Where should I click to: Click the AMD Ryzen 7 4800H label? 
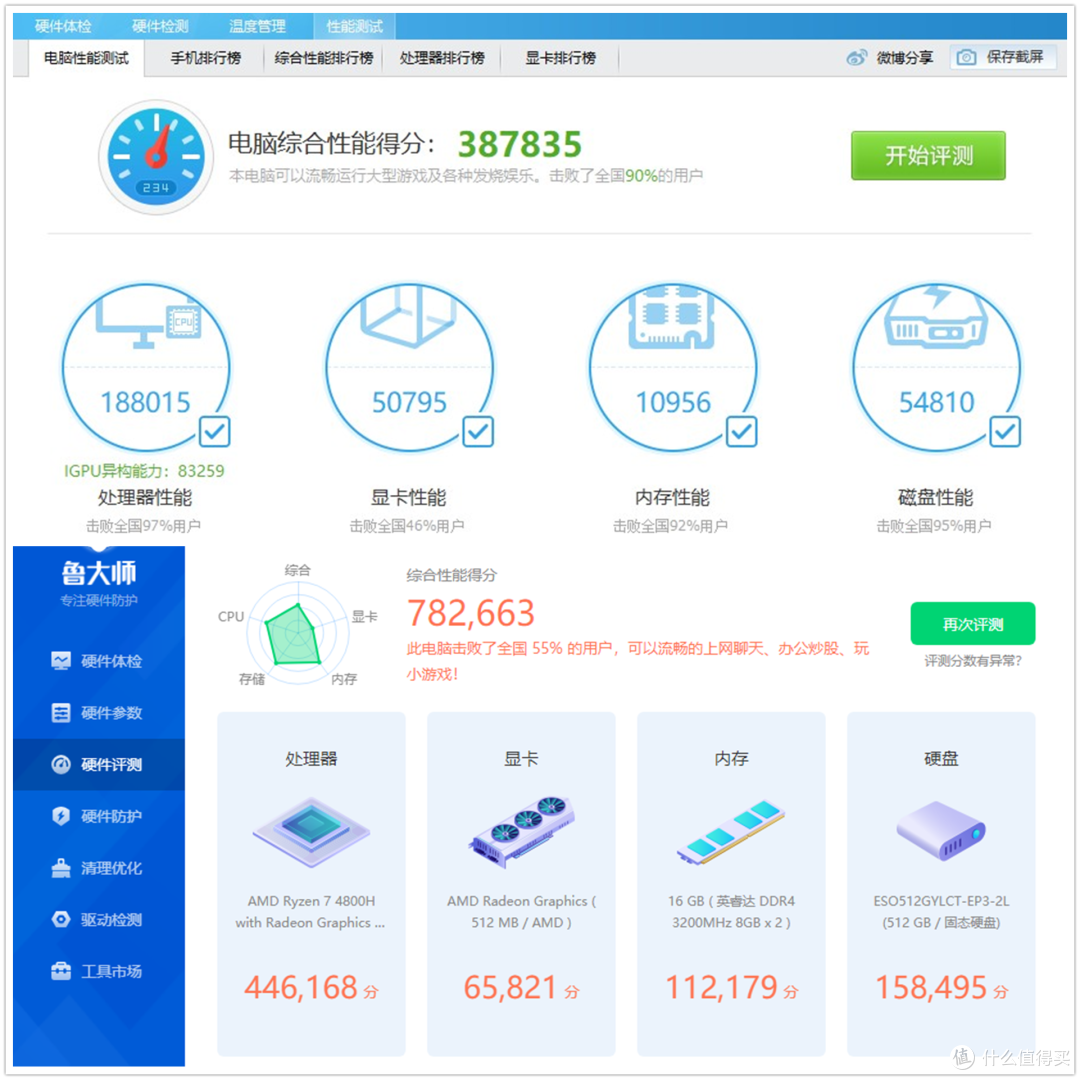pyautogui.click(x=311, y=912)
